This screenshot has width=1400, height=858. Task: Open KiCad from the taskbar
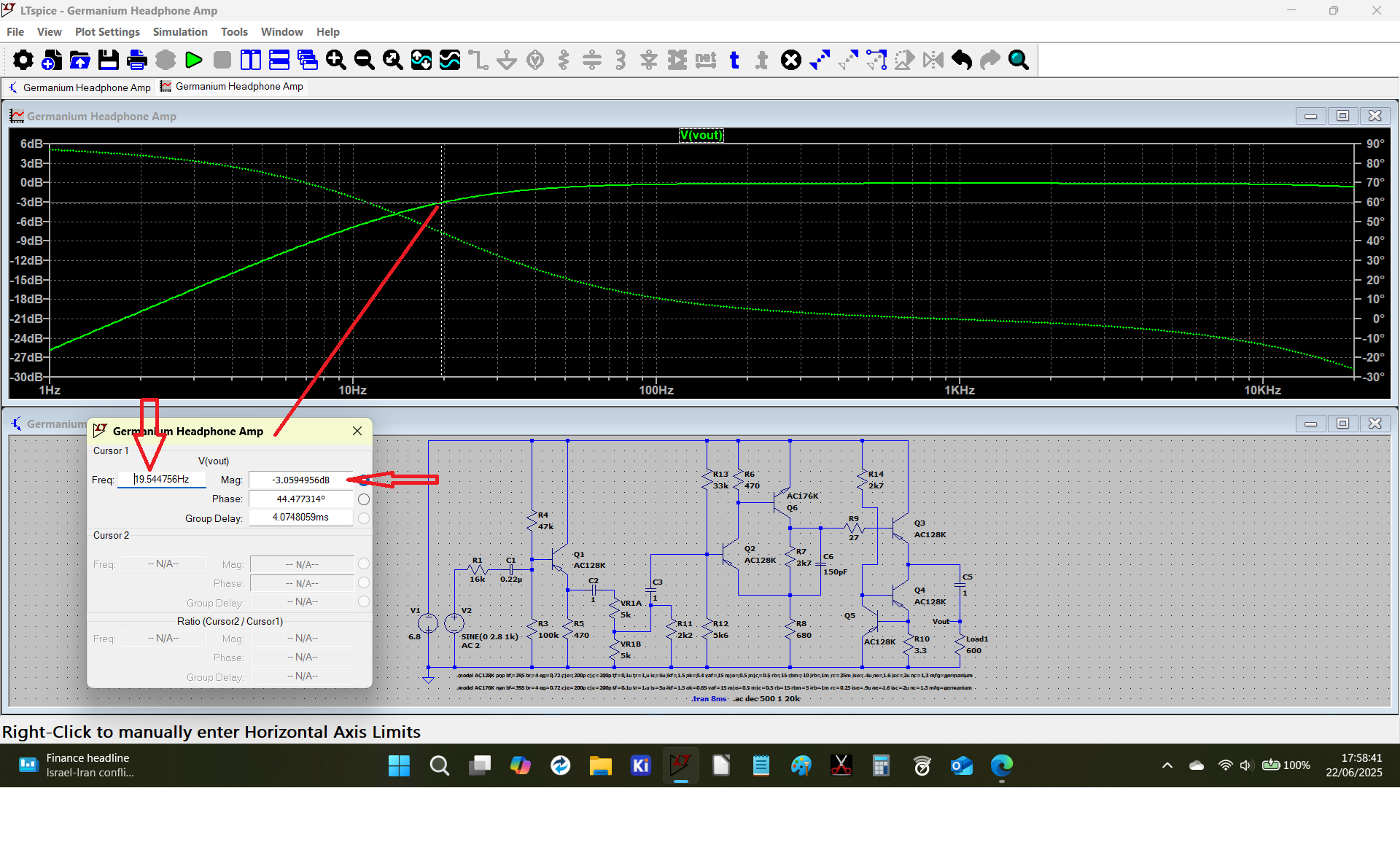[x=640, y=765]
